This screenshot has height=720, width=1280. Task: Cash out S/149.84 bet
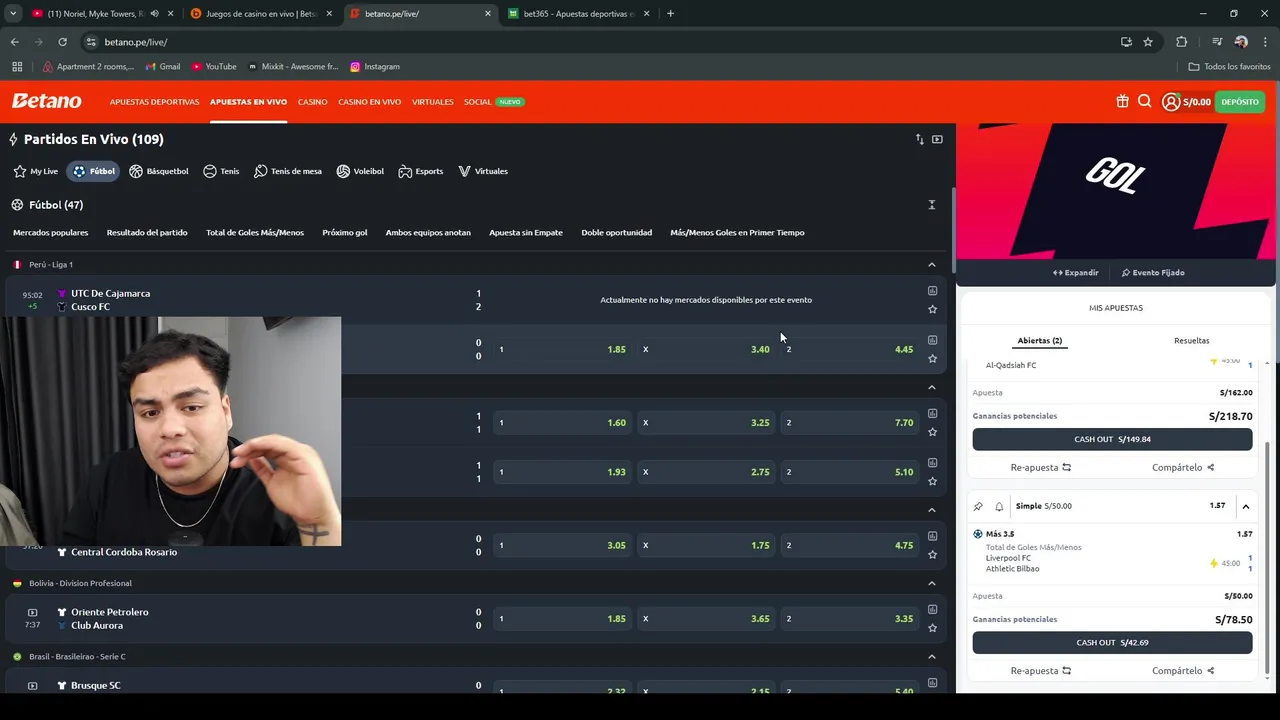[x=1112, y=439]
